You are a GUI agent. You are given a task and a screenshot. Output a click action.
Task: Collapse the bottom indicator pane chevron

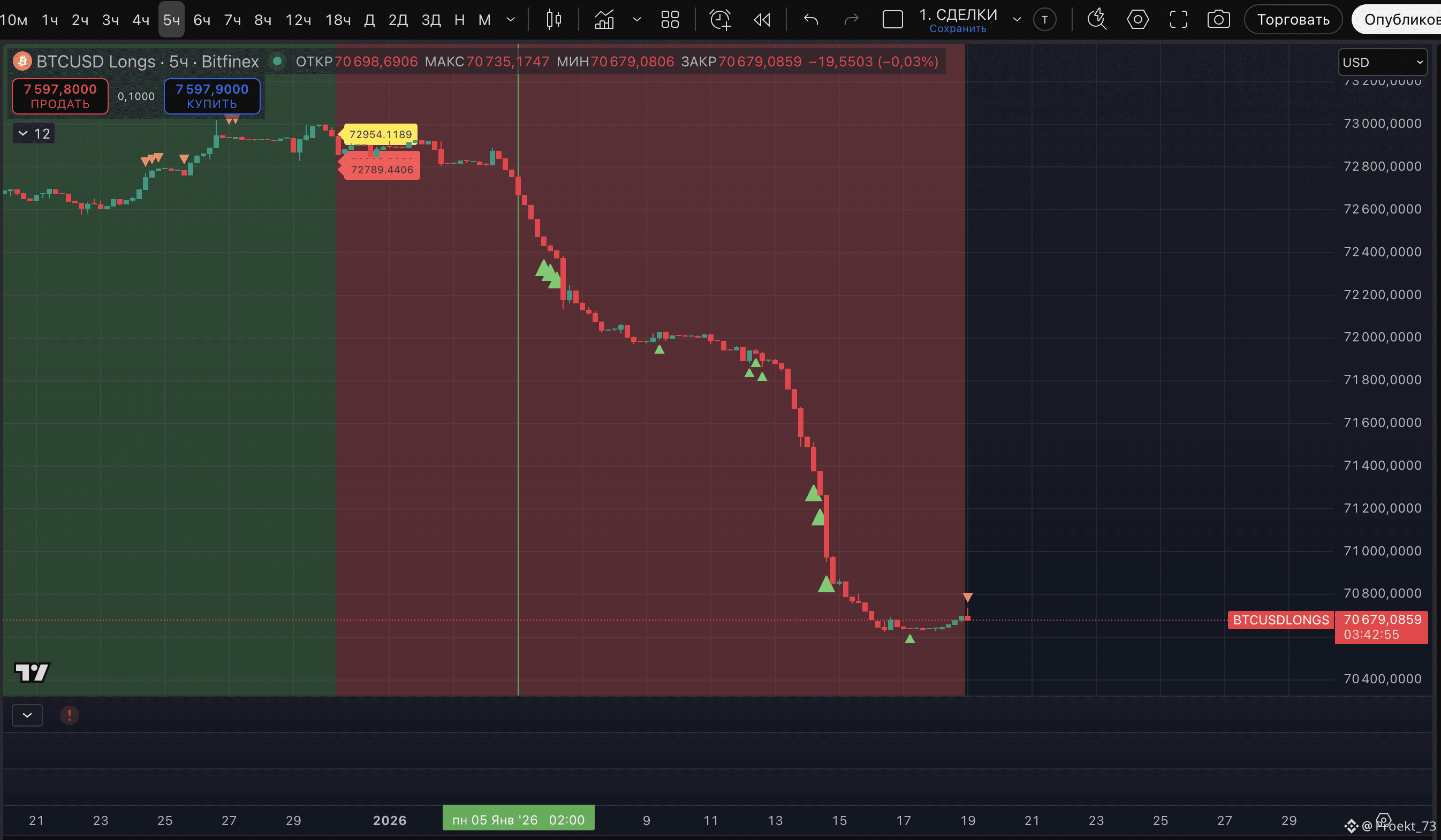pyautogui.click(x=27, y=715)
